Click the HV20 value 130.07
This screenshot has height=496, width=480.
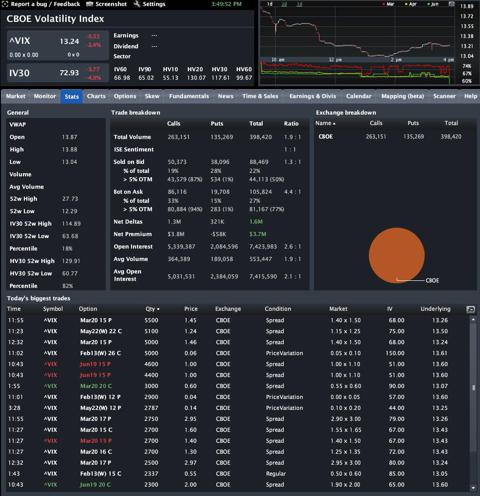tap(196, 78)
